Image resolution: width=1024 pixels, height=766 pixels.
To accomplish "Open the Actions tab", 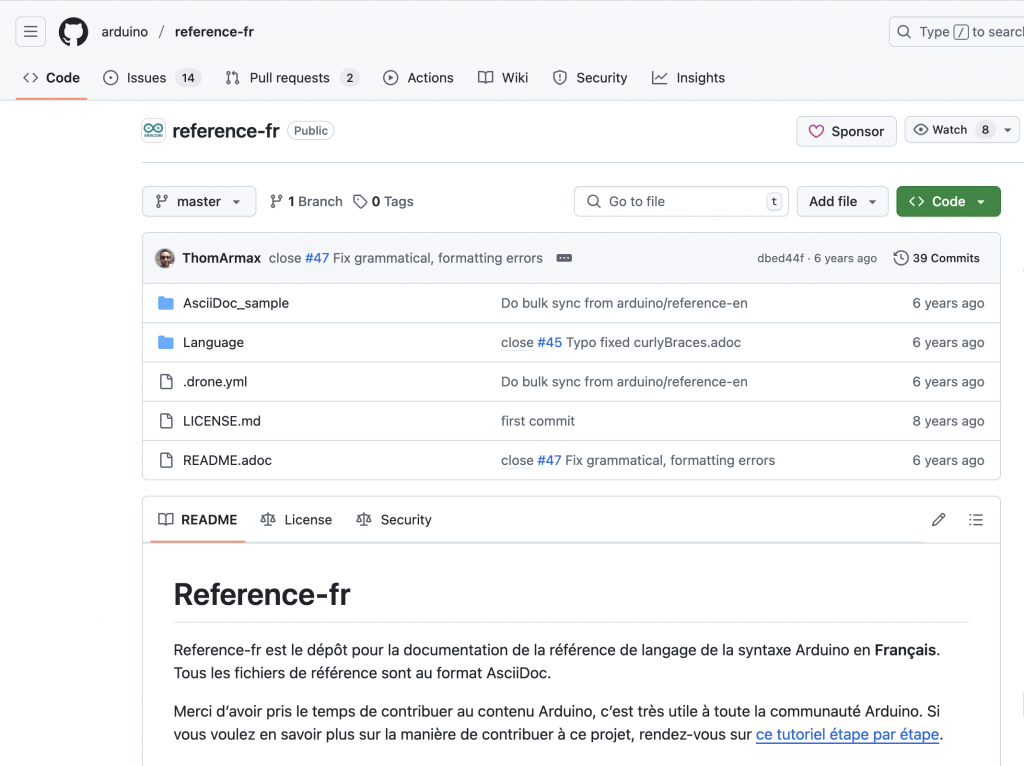I will (x=418, y=78).
